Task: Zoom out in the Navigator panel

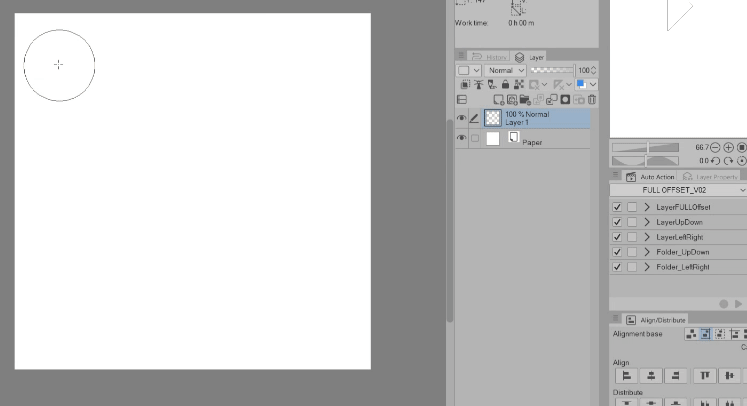Action: [715, 147]
